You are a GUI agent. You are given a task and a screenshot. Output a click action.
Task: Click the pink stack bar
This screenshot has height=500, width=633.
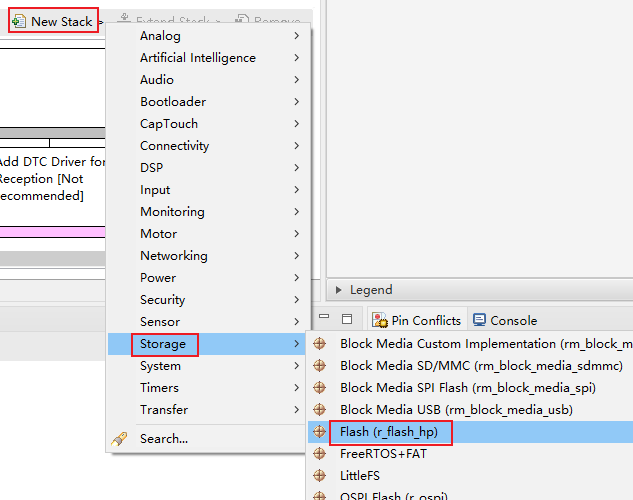(x=52, y=232)
